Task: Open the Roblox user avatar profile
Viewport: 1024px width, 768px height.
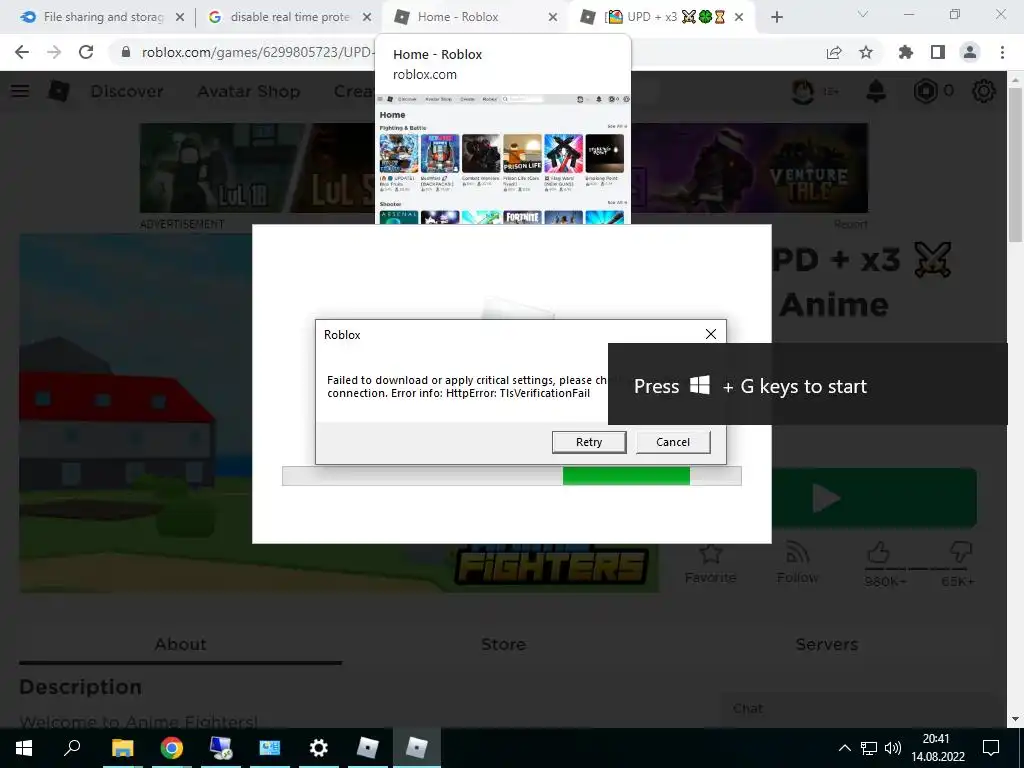Action: point(803,91)
